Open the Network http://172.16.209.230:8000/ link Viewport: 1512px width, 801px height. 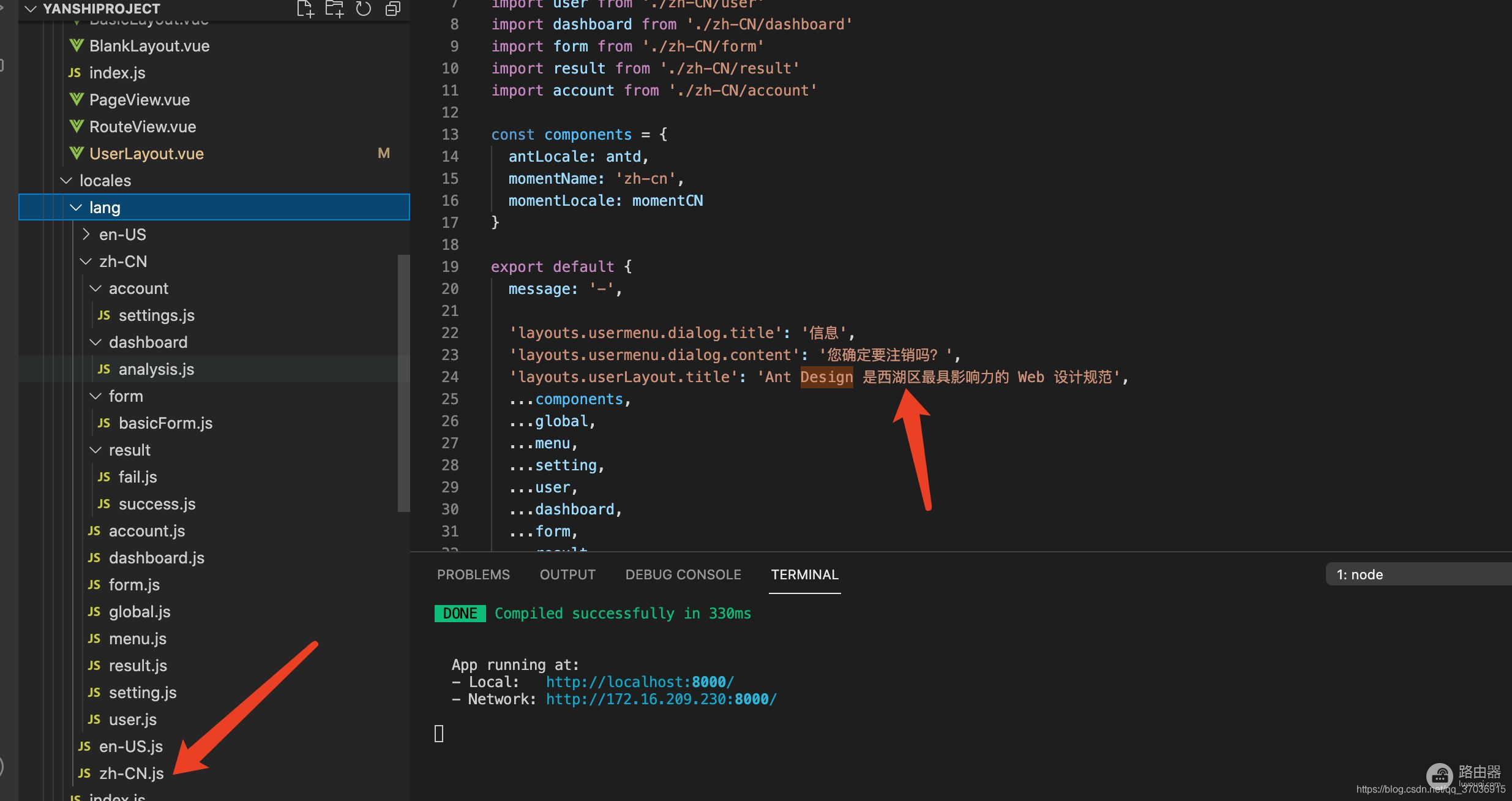[x=661, y=699]
